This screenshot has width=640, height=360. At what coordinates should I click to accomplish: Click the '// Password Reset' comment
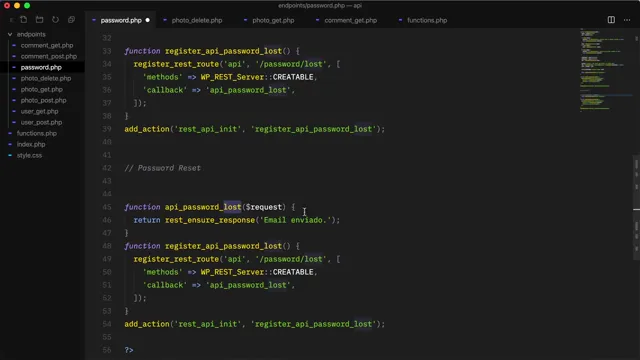162,168
